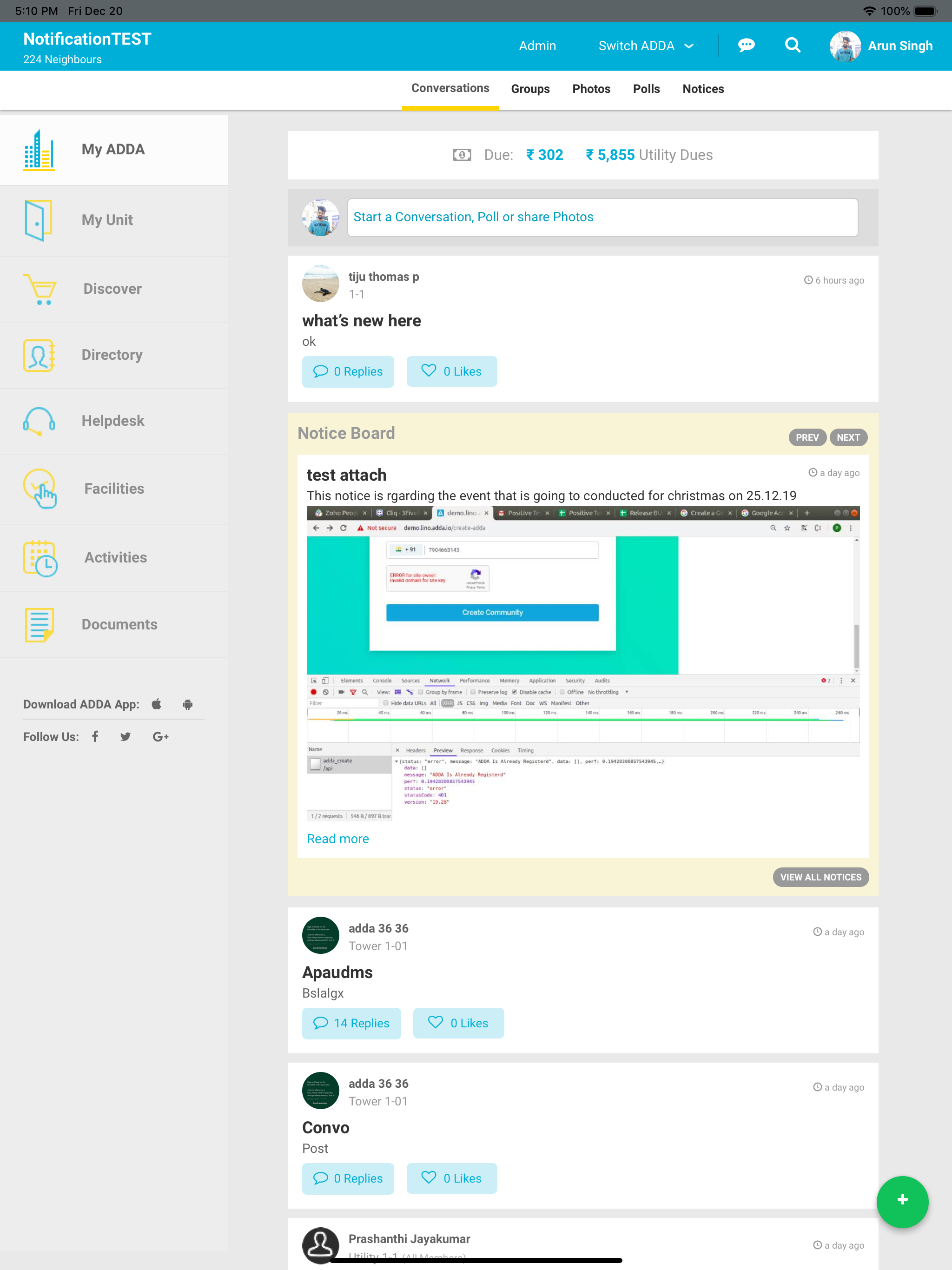This screenshot has height=1270, width=952.
Task: Open Facilities hand-pointer icon
Action: tap(40, 489)
